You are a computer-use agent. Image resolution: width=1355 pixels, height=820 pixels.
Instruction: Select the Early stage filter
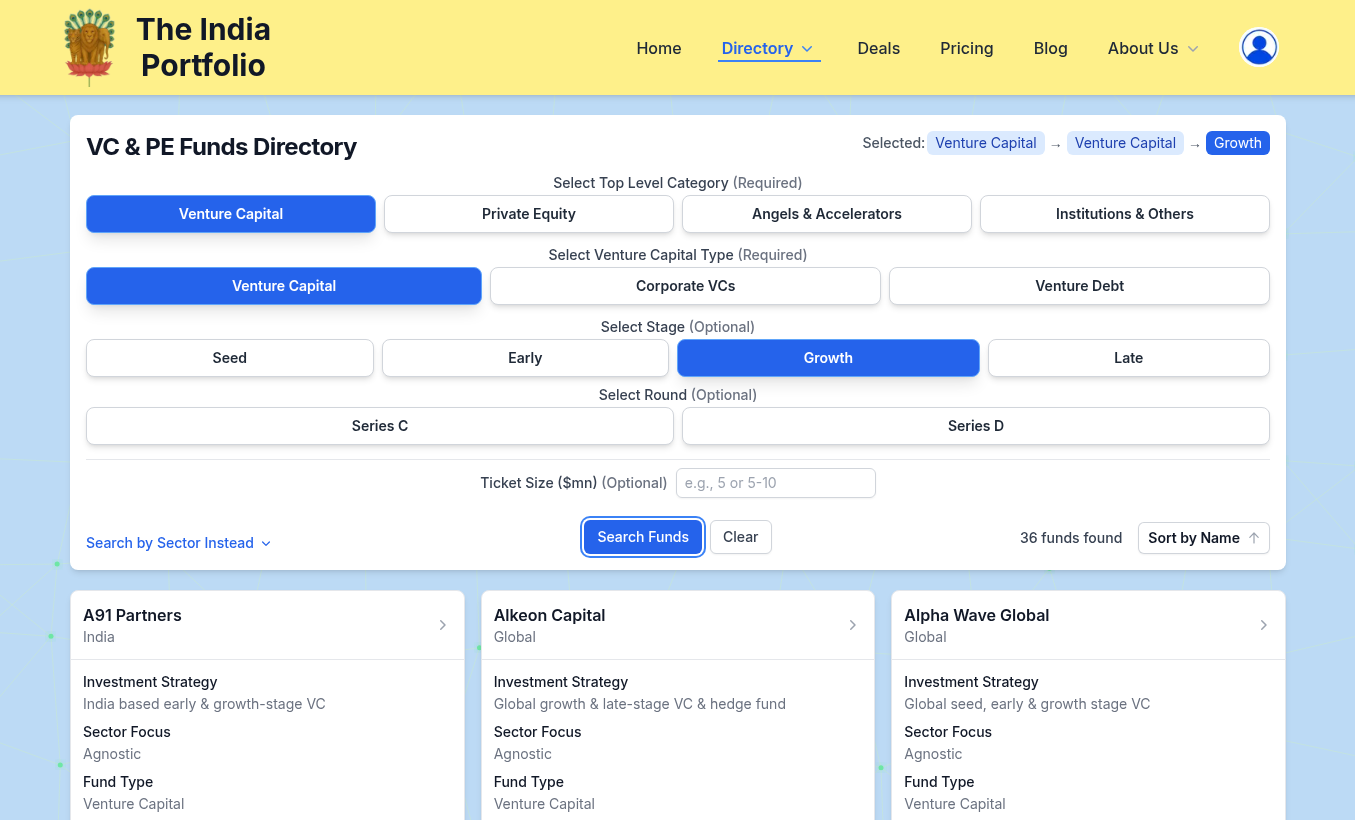(525, 358)
